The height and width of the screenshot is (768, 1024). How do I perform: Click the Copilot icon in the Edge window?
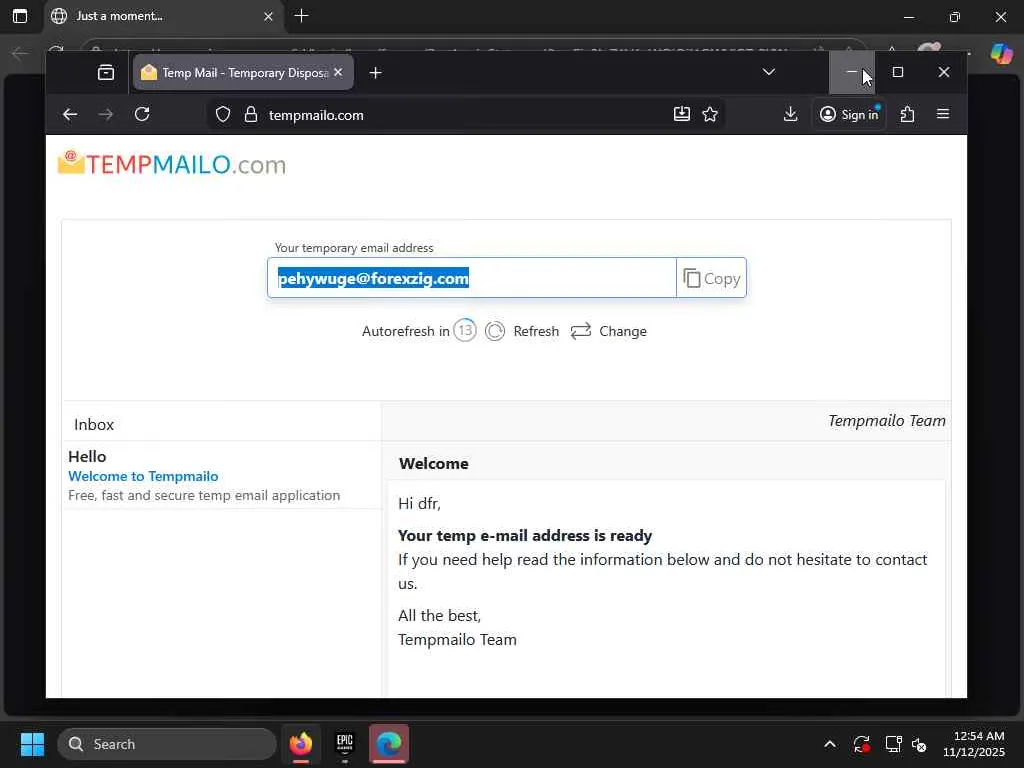(1001, 52)
